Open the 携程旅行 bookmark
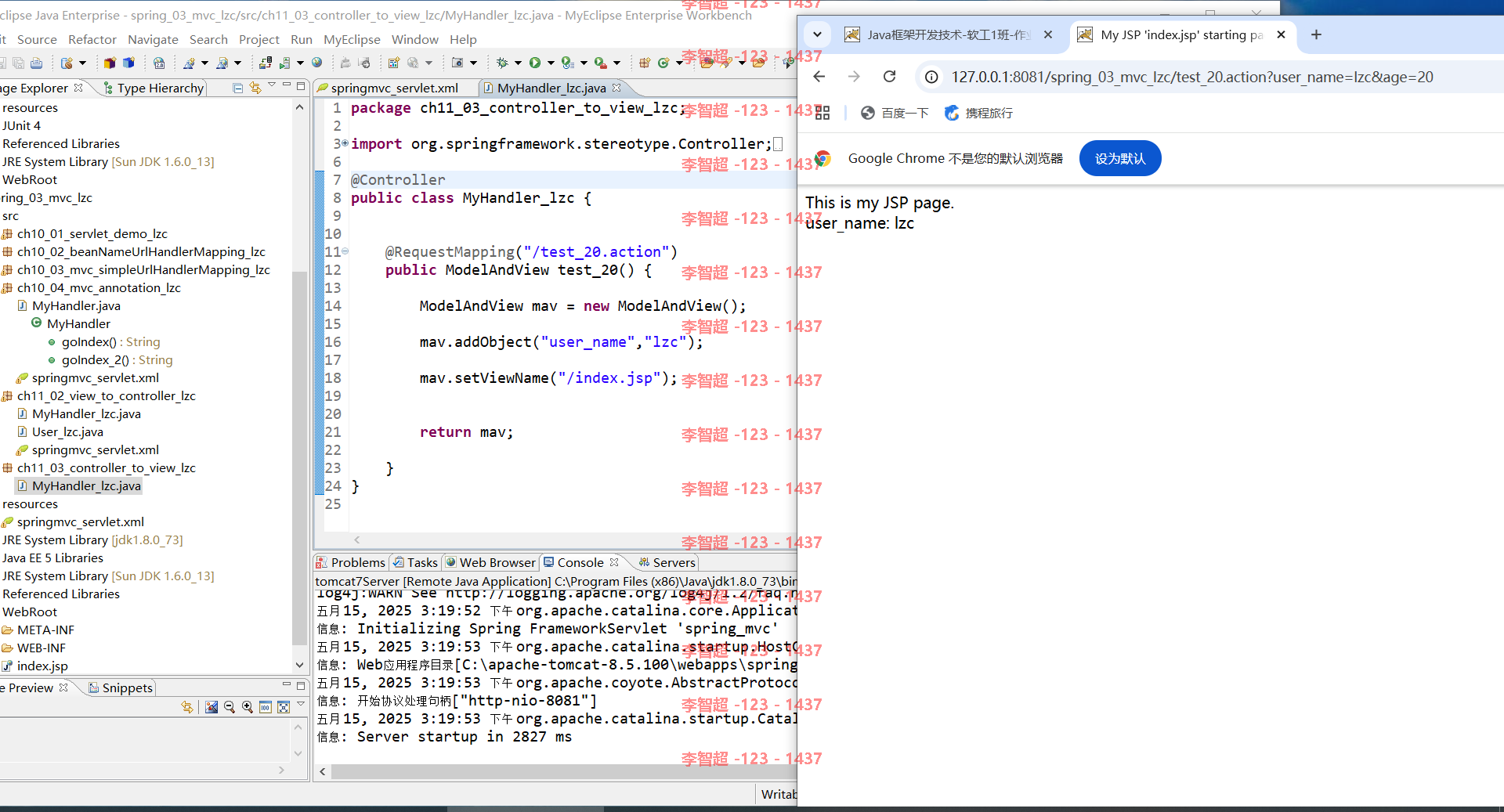 [x=978, y=113]
